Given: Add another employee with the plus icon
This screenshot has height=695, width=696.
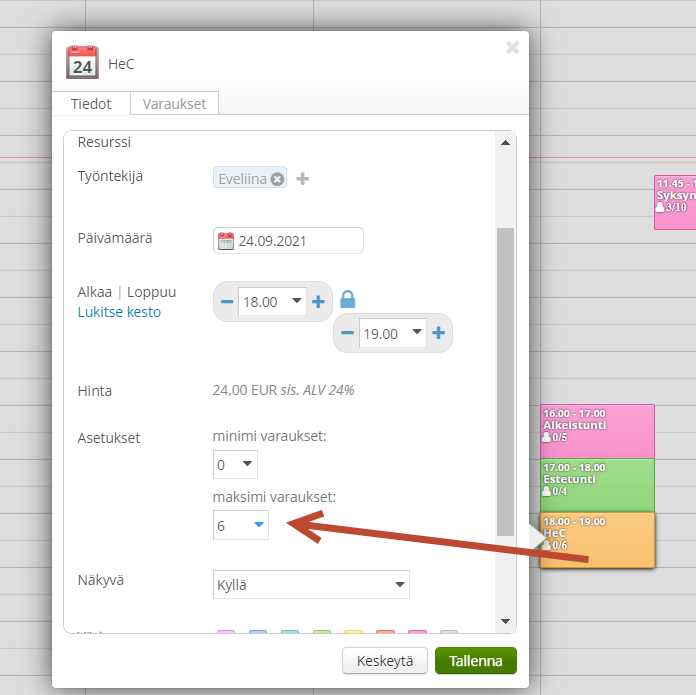Looking at the screenshot, I should (303, 178).
